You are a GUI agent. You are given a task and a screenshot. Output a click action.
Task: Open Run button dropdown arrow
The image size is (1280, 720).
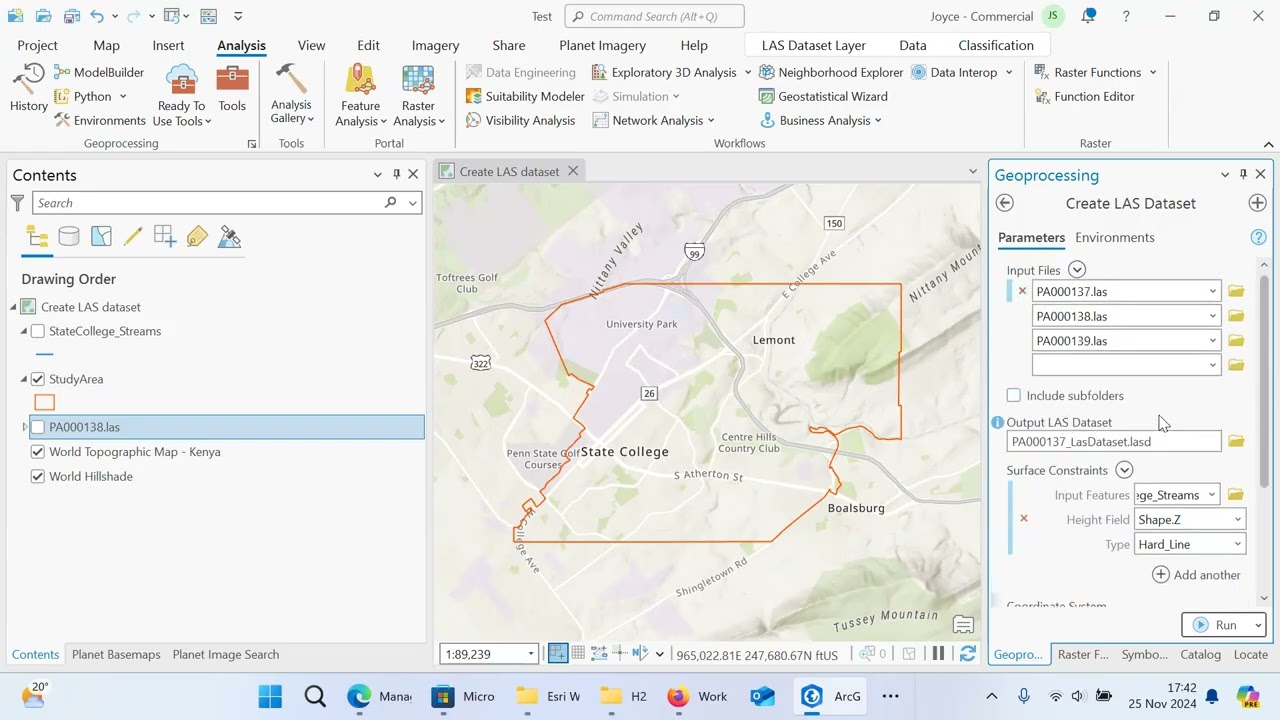click(x=1257, y=625)
